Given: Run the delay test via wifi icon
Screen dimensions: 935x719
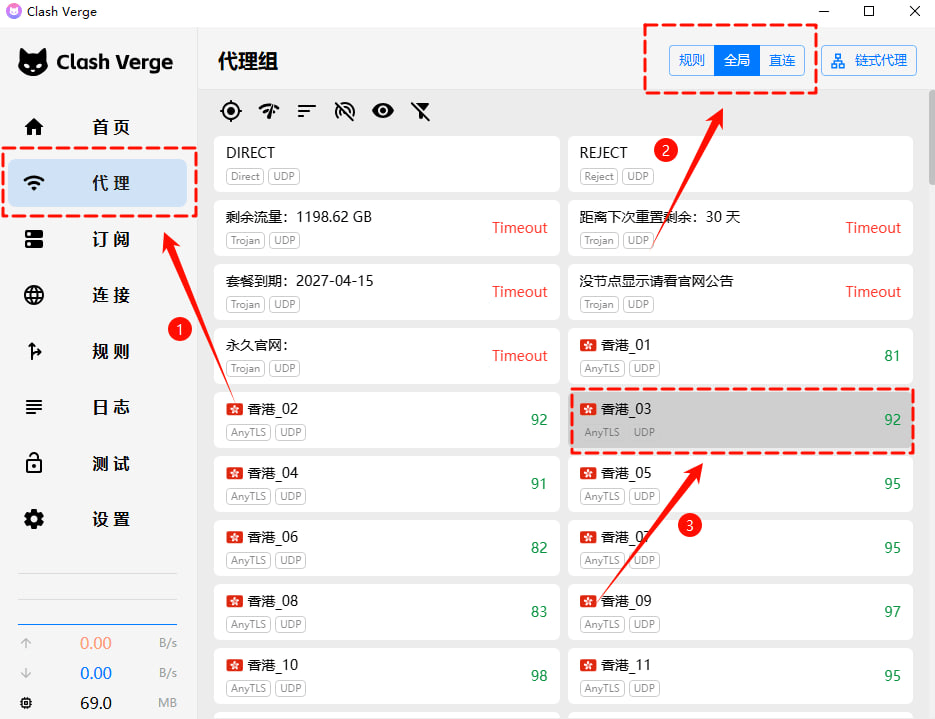Looking at the screenshot, I should click(269, 111).
